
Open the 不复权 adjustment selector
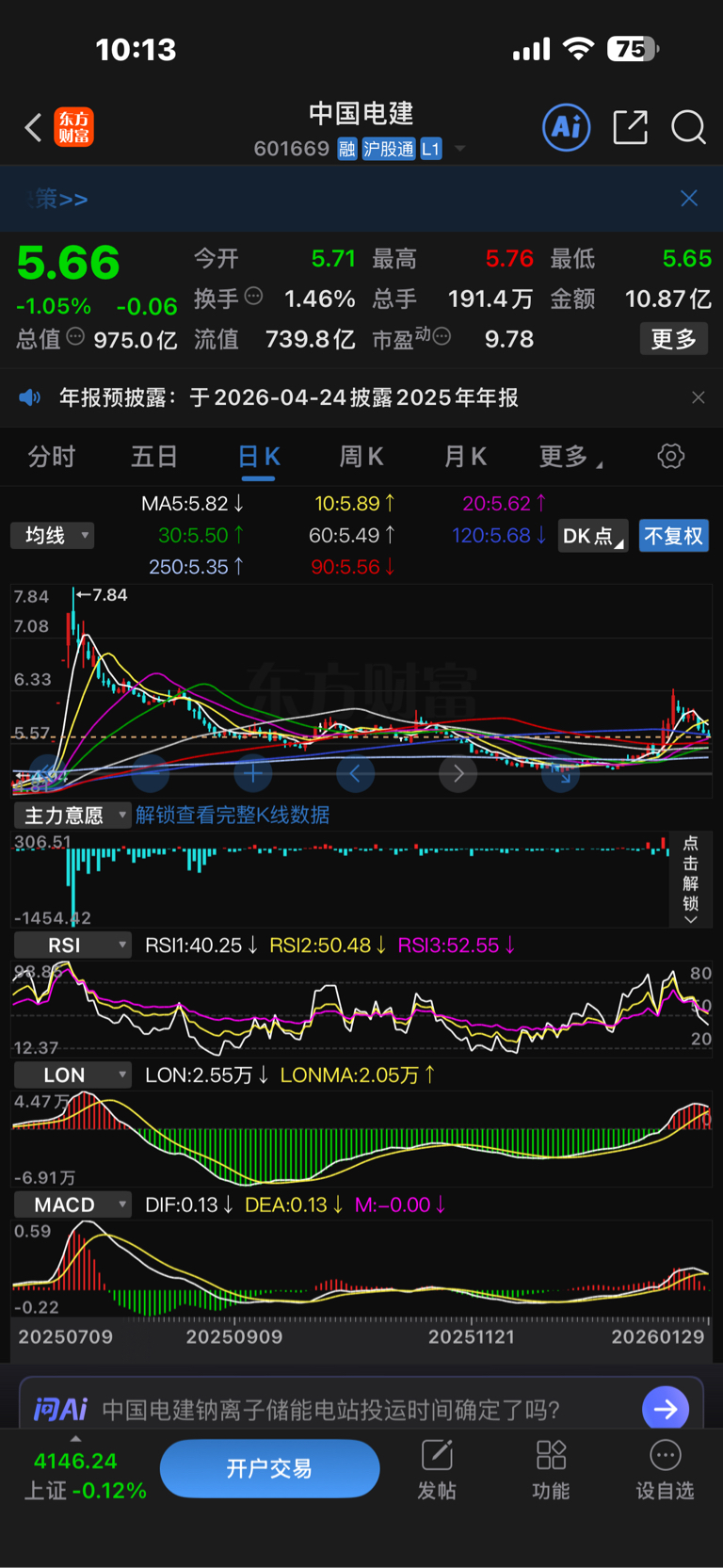(674, 536)
